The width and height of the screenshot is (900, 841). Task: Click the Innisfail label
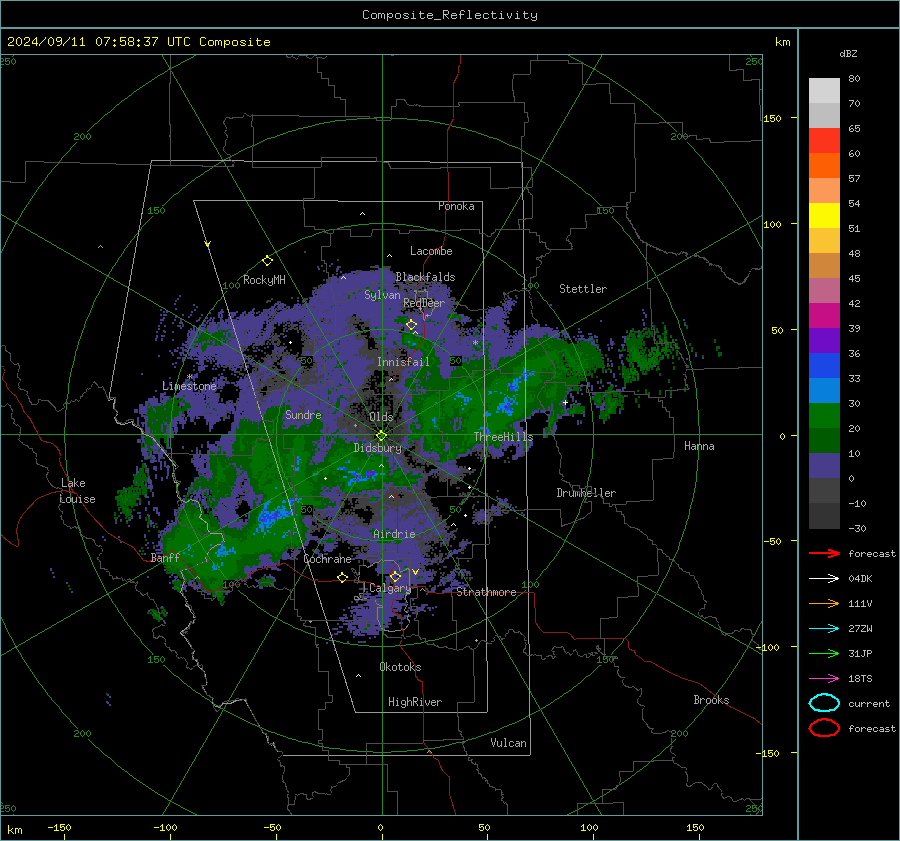point(403,362)
